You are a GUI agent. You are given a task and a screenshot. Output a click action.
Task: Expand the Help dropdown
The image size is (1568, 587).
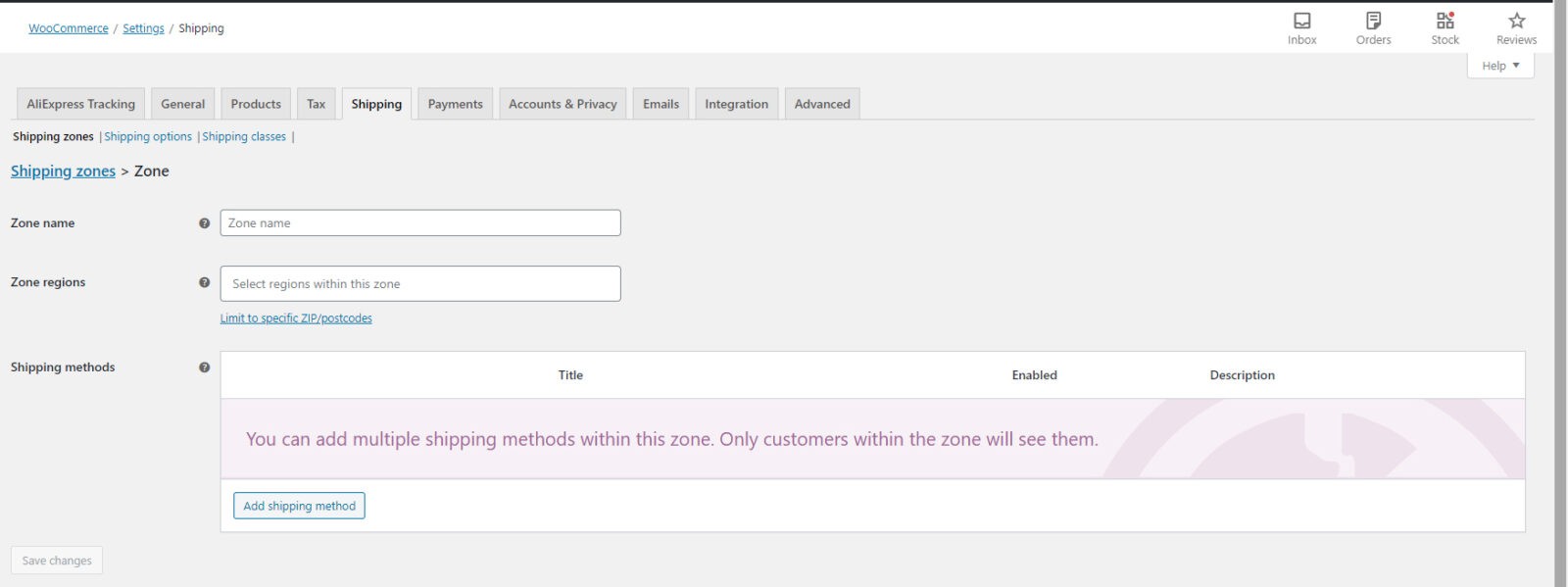click(x=1500, y=66)
